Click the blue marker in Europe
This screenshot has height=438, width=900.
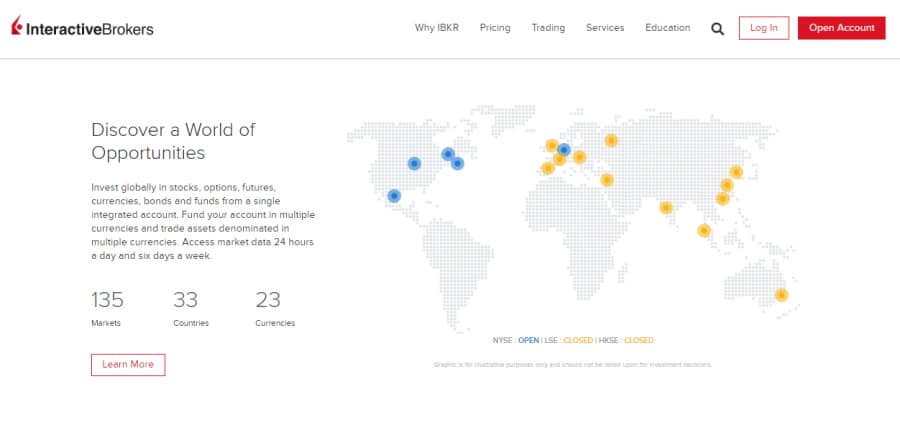[564, 149]
